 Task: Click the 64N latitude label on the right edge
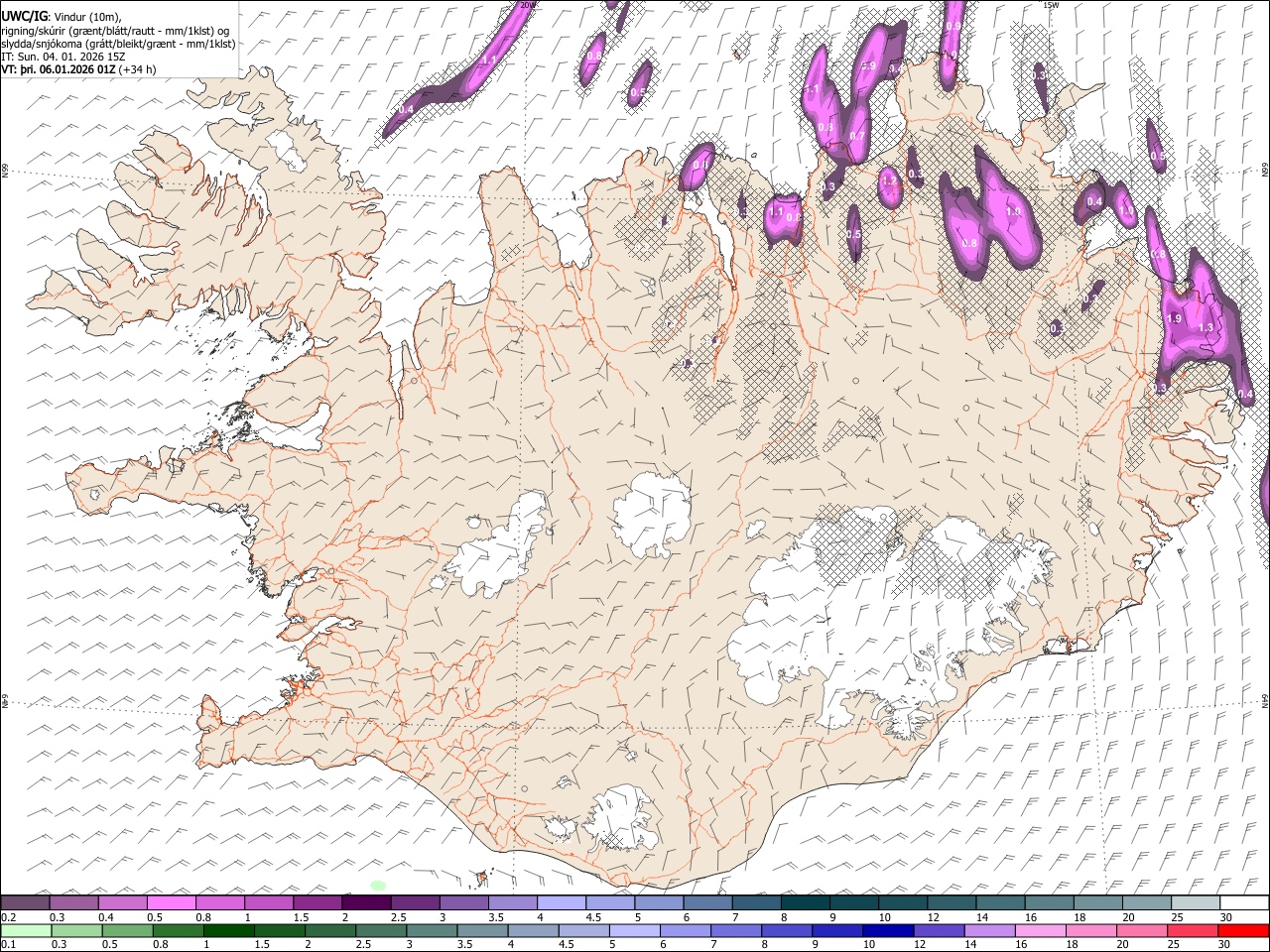[x=1265, y=701]
